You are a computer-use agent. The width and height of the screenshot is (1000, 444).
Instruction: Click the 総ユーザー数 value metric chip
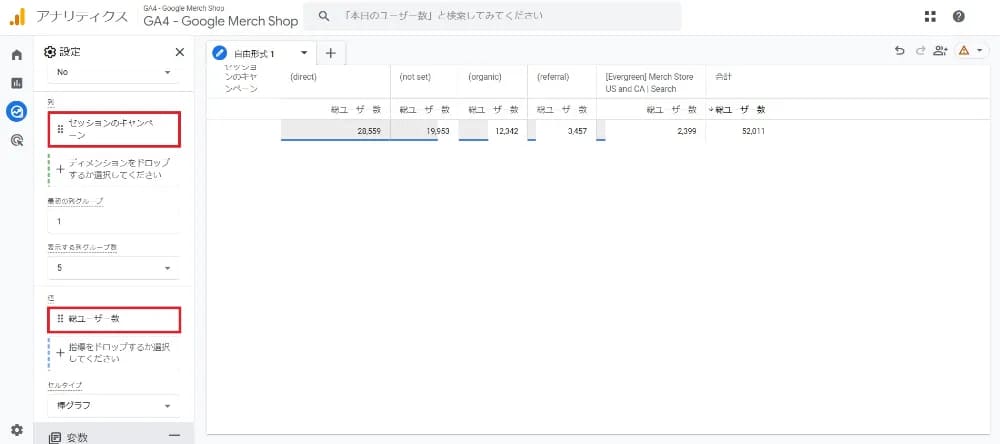(x=114, y=319)
